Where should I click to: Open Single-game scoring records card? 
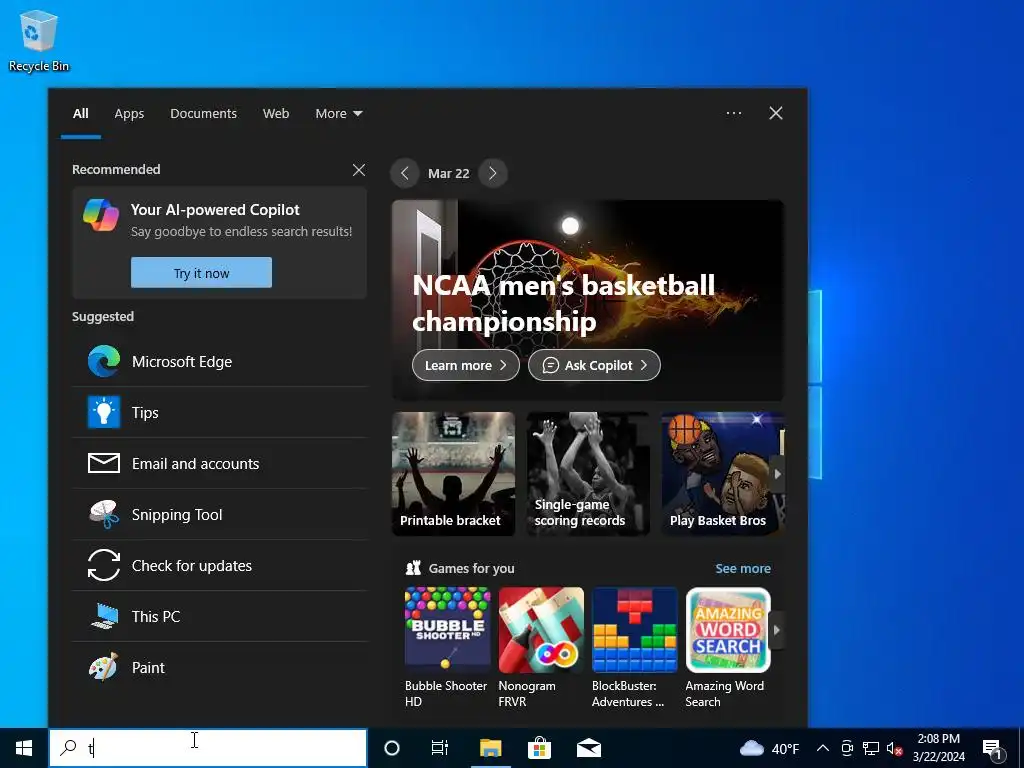coord(588,473)
